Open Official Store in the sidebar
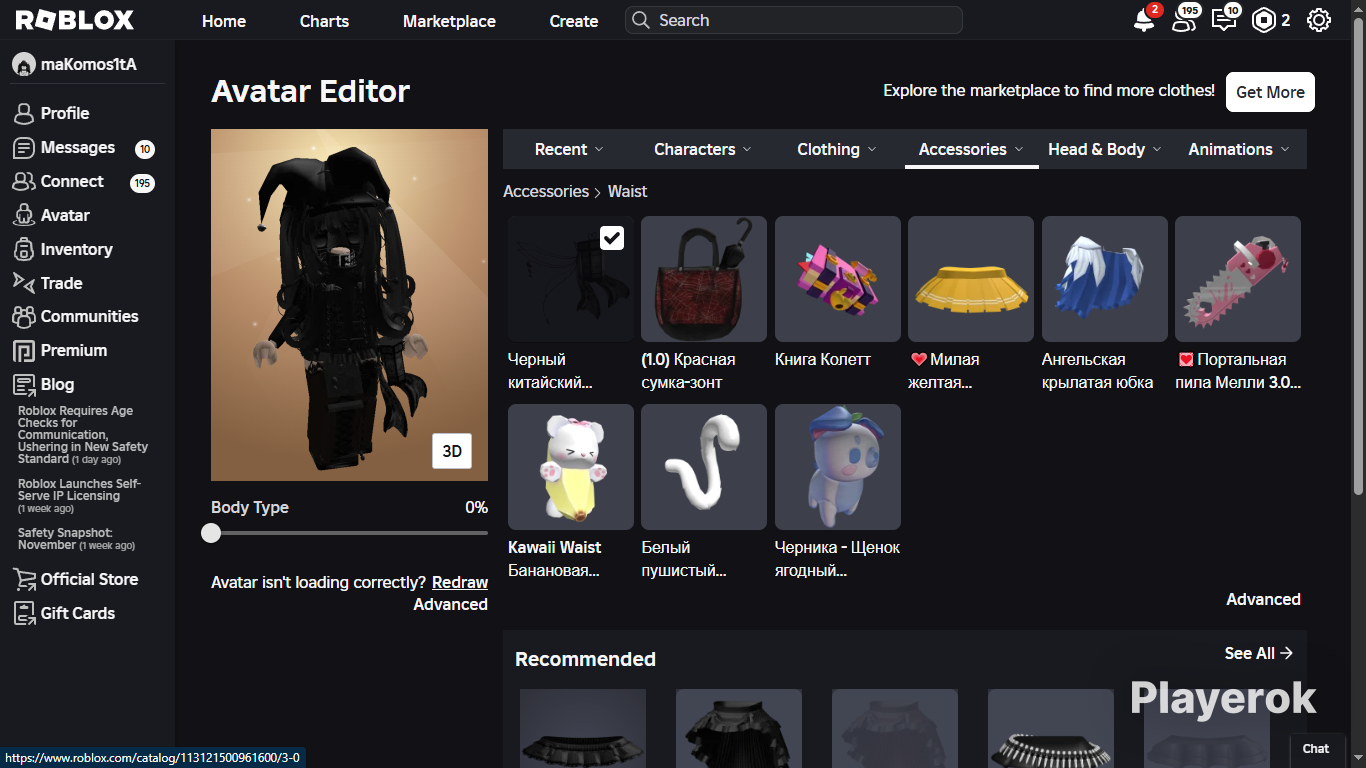The width and height of the screenshot is (1366, 768). point(89,579)
